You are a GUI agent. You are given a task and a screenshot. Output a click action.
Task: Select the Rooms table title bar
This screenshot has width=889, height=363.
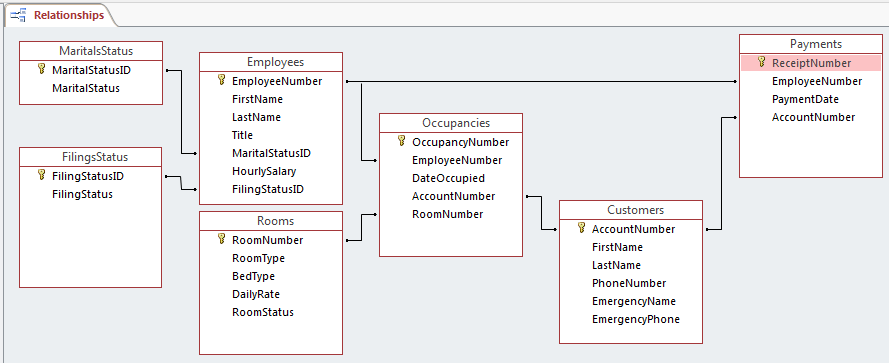pyautogui.click(x=271, y=221)
